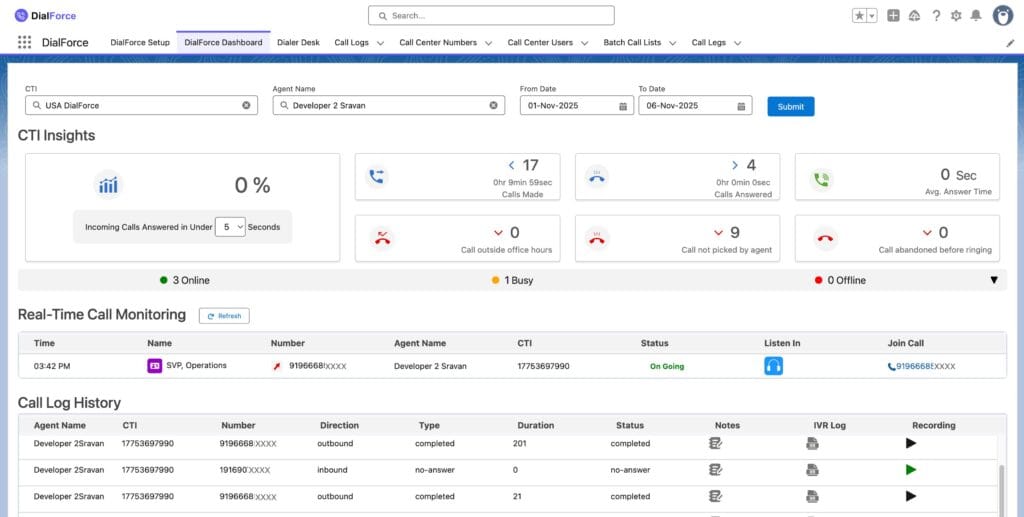
Task: Switch to the Dialer Desk tab
Action: pos(298,43)
